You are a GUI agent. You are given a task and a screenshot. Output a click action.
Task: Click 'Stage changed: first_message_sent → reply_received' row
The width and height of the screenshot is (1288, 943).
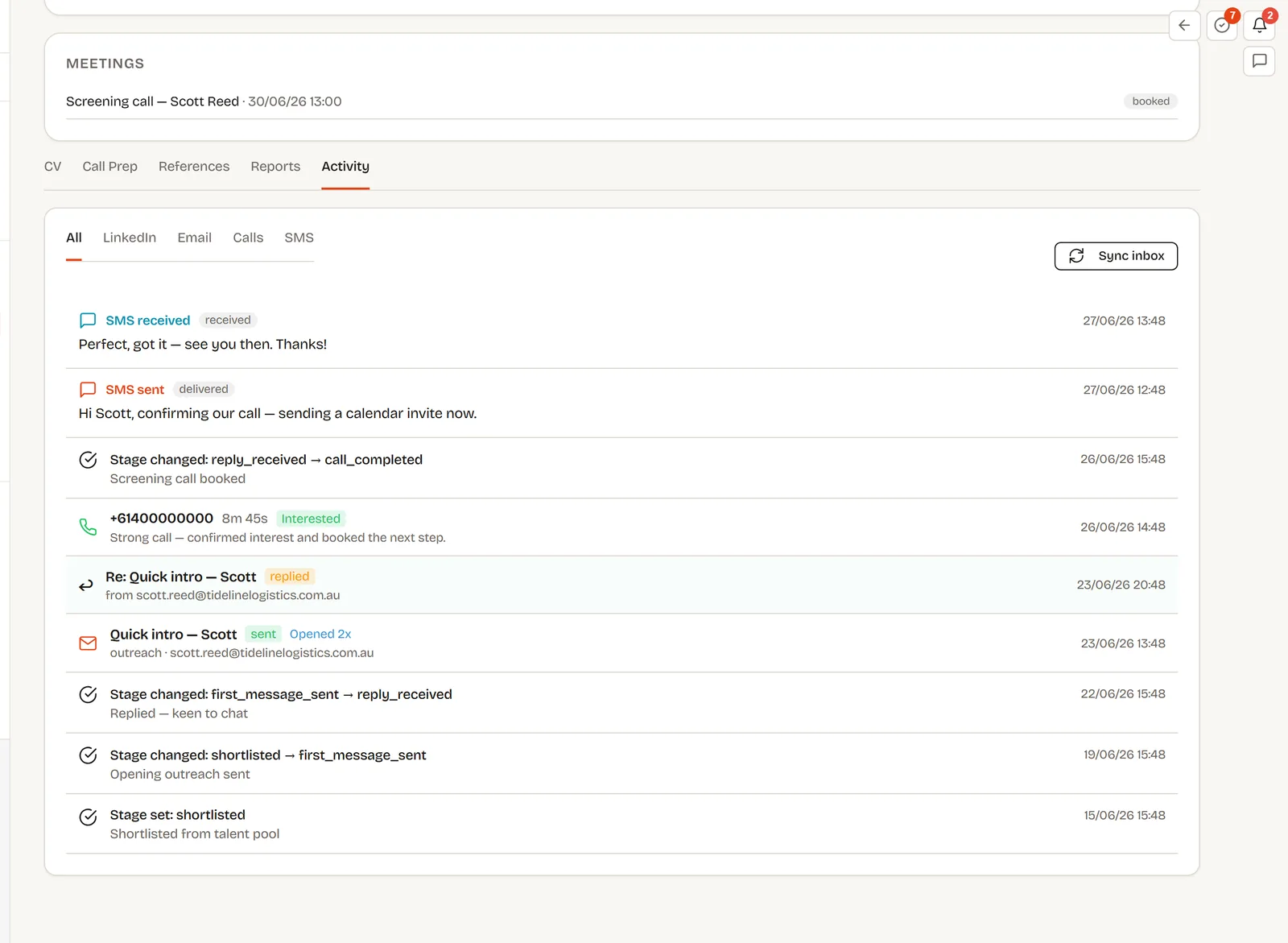tap(621, 703)
